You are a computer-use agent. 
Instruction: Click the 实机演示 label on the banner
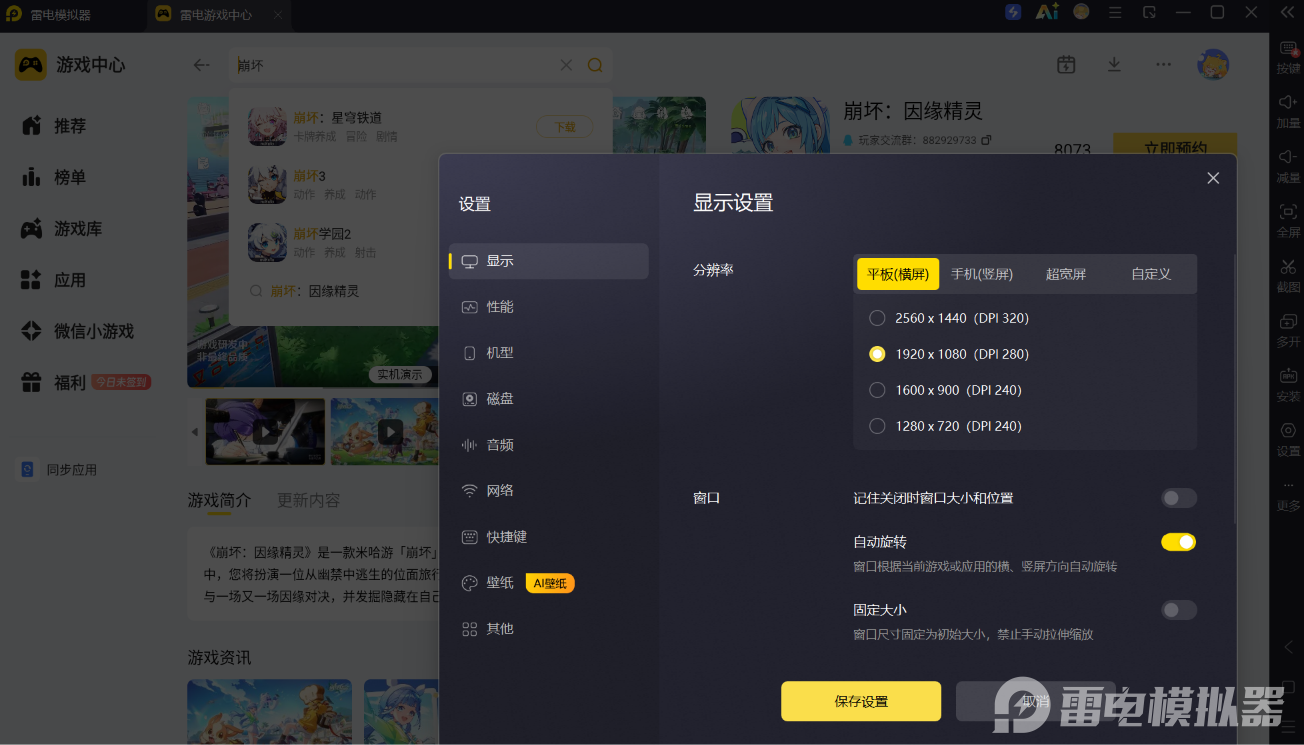pos(400,375)
